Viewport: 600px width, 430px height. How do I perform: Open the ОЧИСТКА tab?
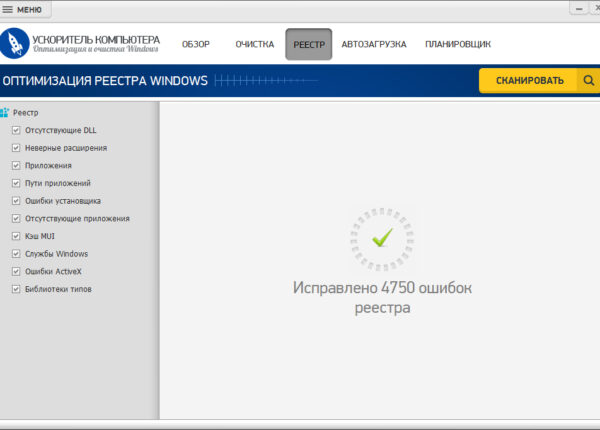tap(254, 45)
